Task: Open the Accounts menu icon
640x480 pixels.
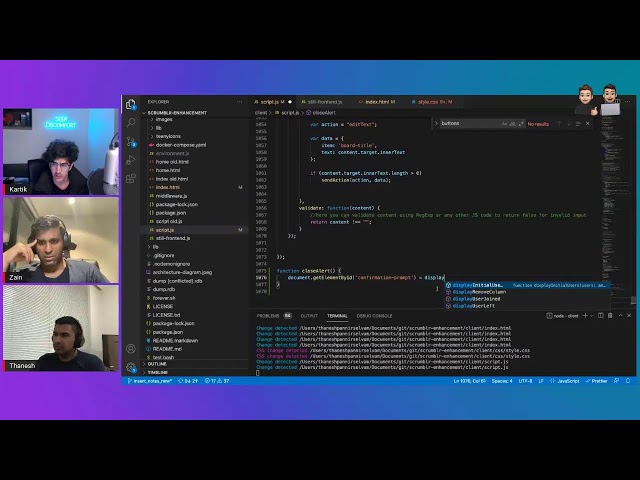Action: 131,349
